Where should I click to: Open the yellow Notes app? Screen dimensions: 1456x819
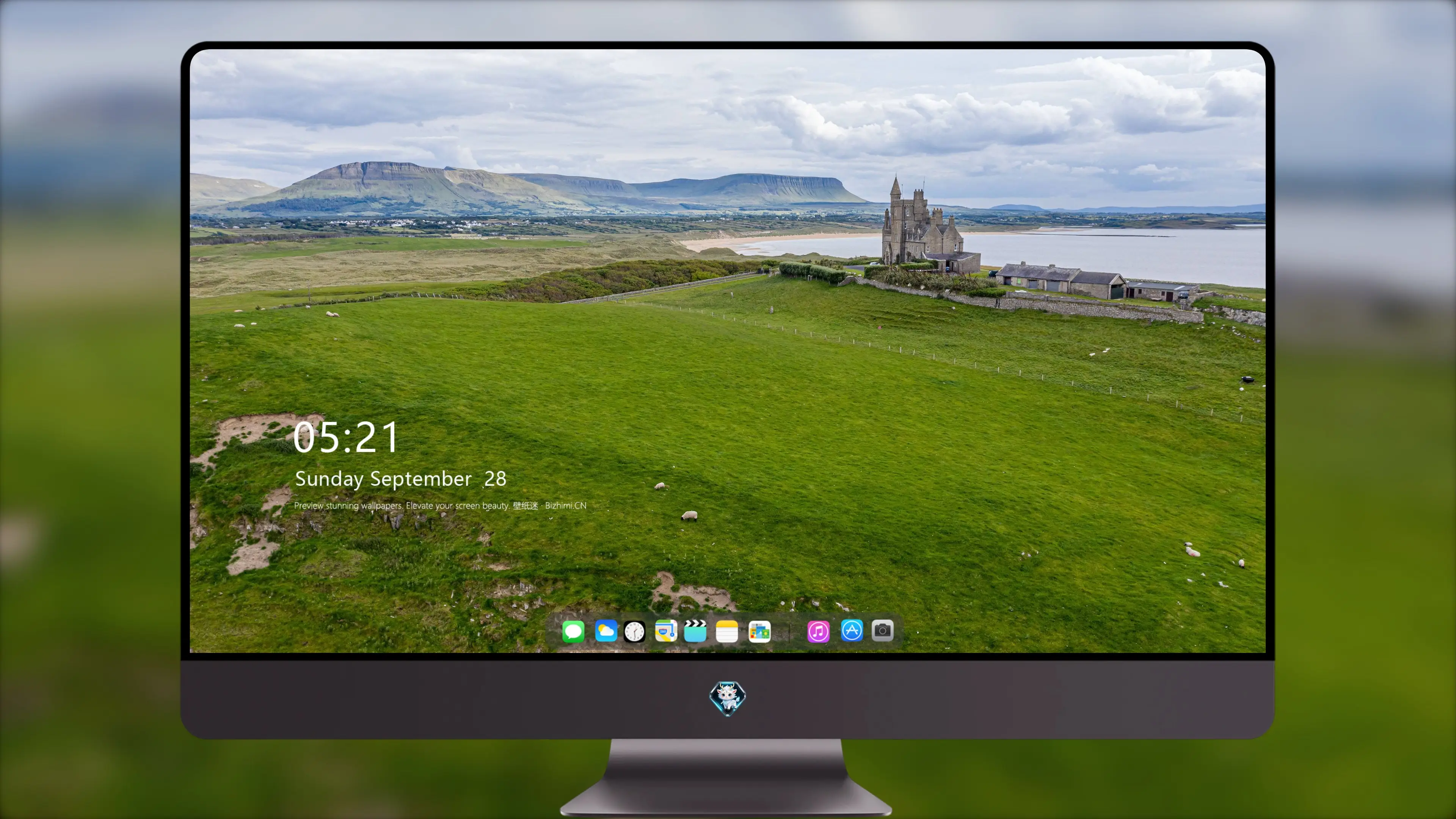click(727, 631)
